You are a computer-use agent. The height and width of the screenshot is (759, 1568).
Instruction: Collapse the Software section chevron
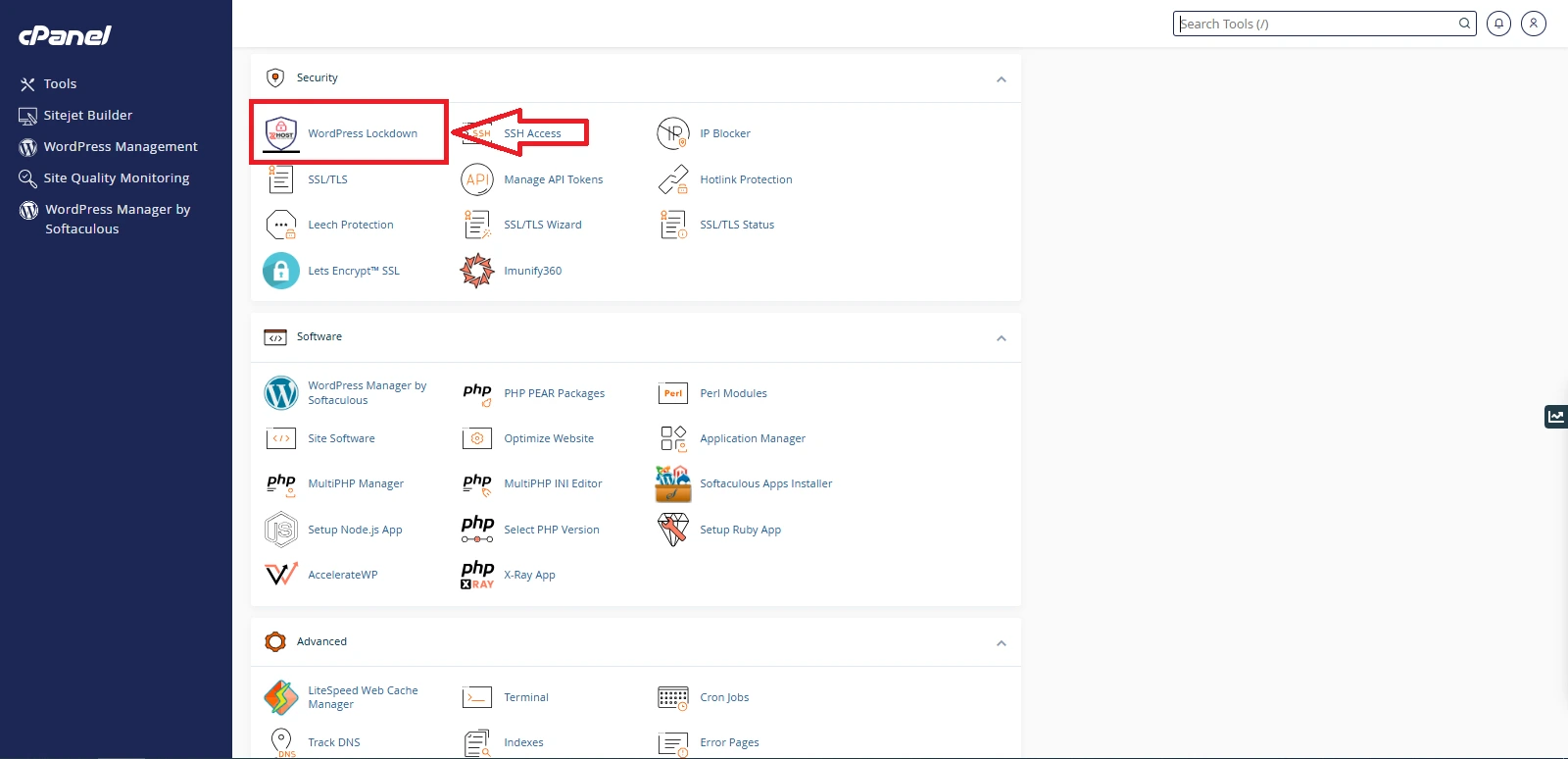[1001, 338]
